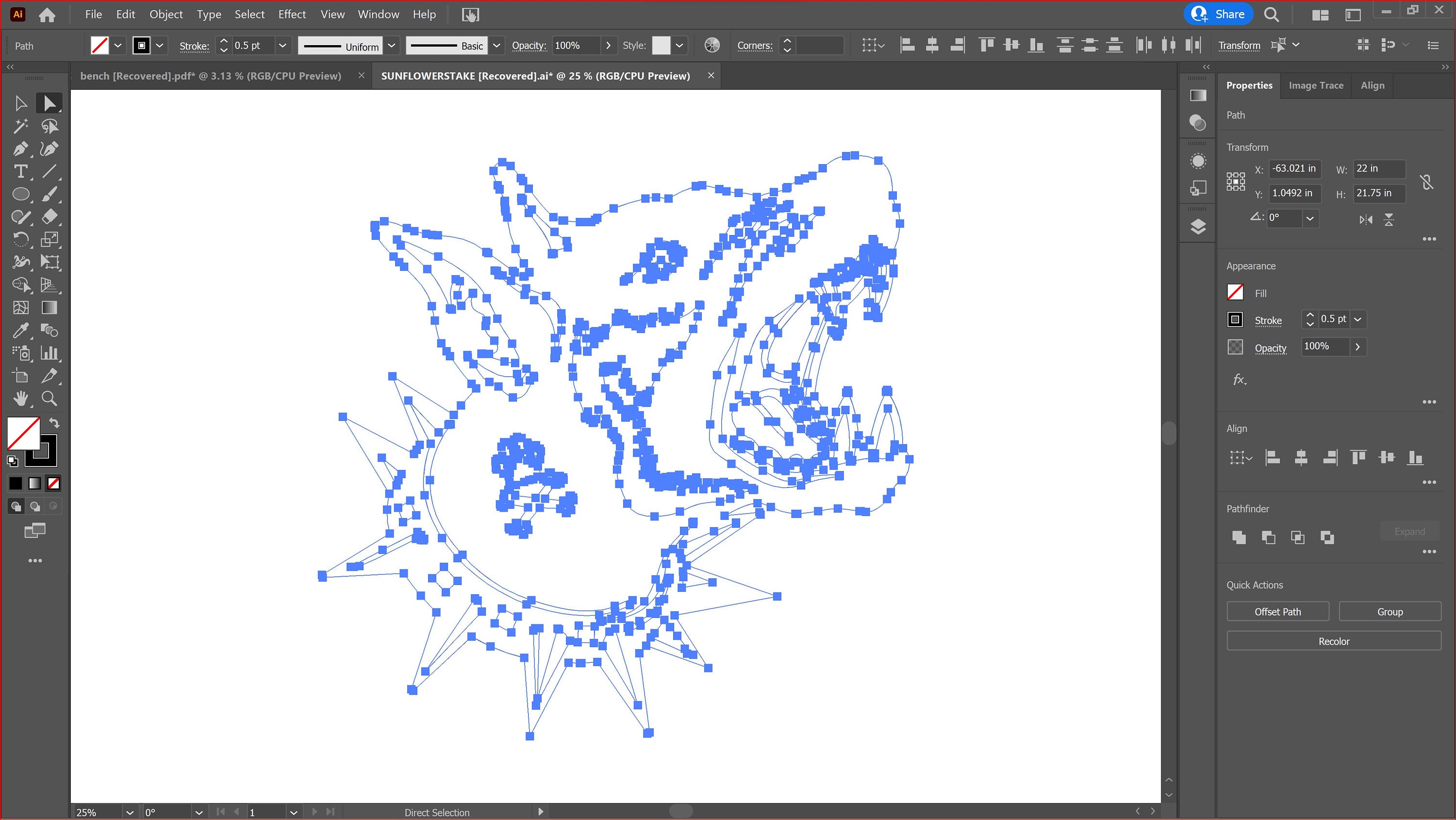Click the flip horizontal icon in Transform

click(1366, 220)
